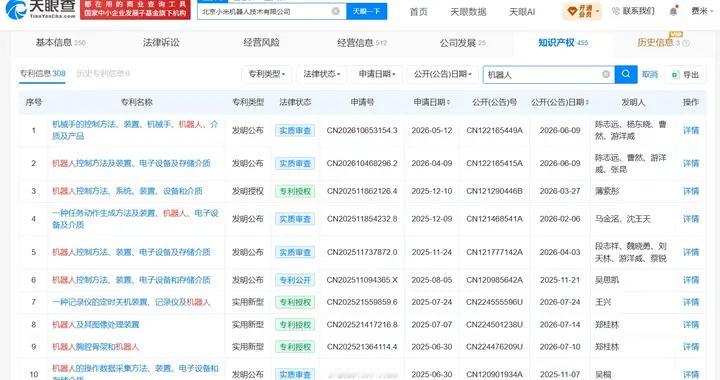
Task: Switch to the 公司发展 tab
Action: [x=462, y=43]
